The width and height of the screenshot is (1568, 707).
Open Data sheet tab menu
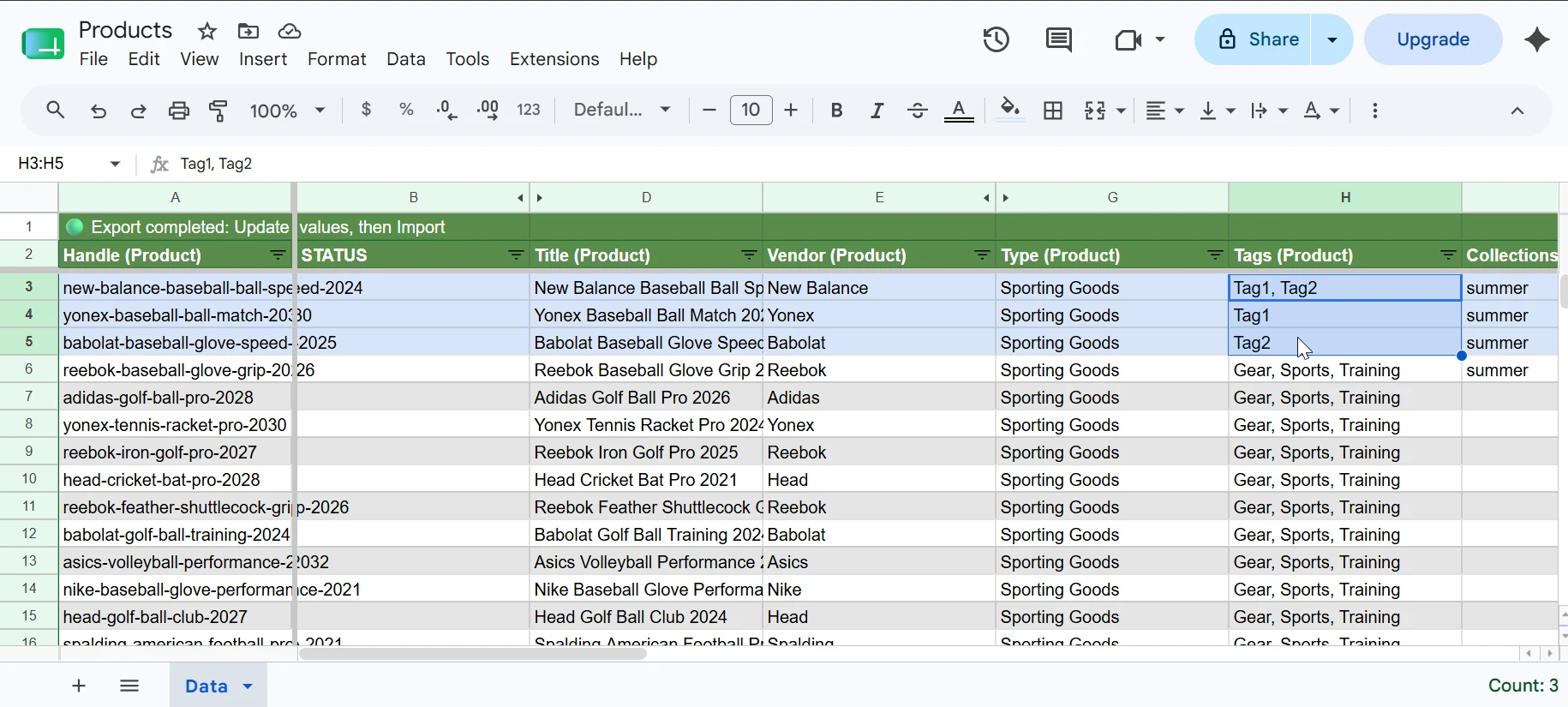pyautogui.click(x=248, y=686)
